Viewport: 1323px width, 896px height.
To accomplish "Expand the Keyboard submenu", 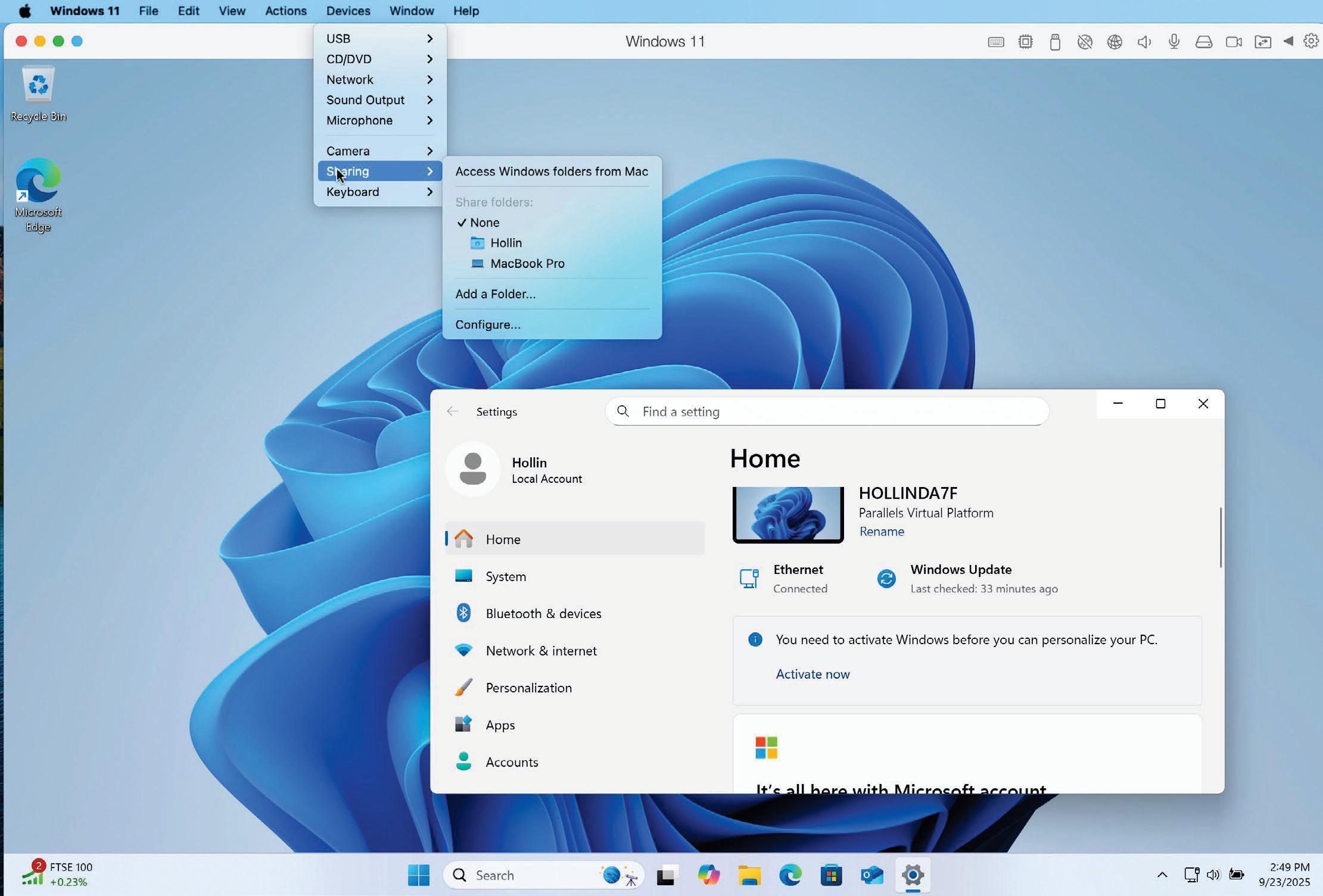I will point(379,192).
